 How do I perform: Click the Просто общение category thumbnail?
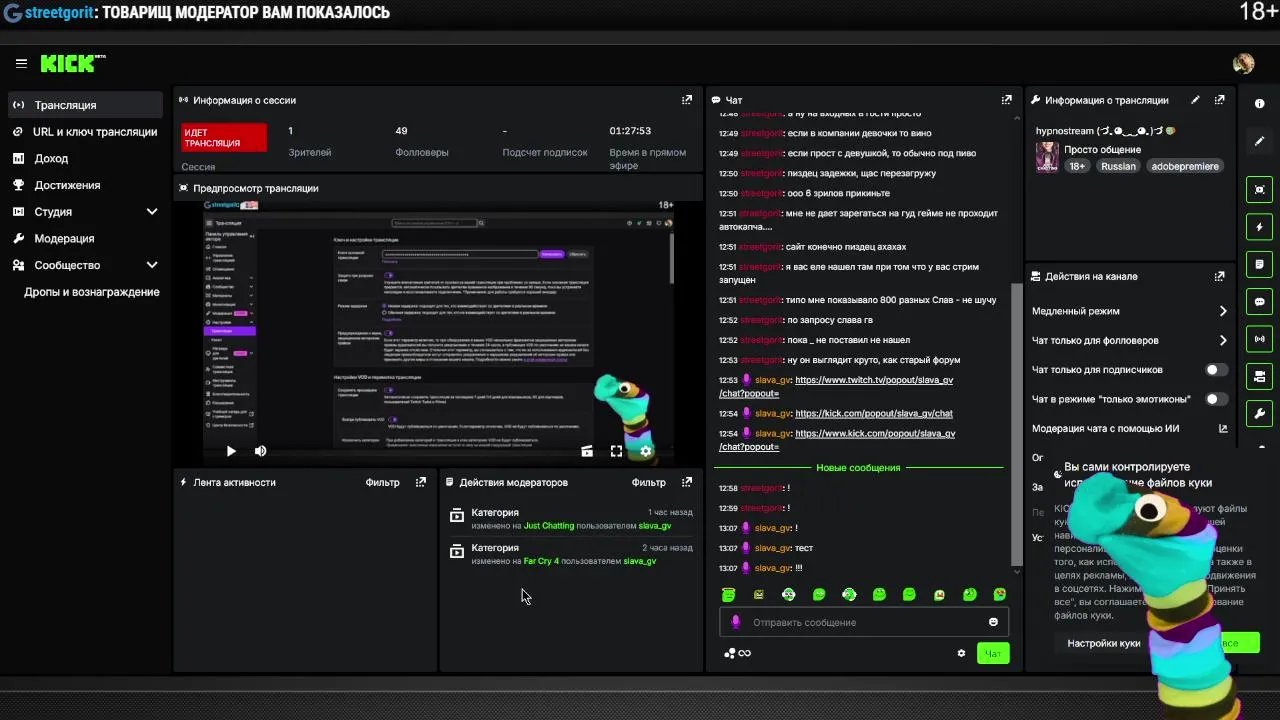click(1047, 158)
